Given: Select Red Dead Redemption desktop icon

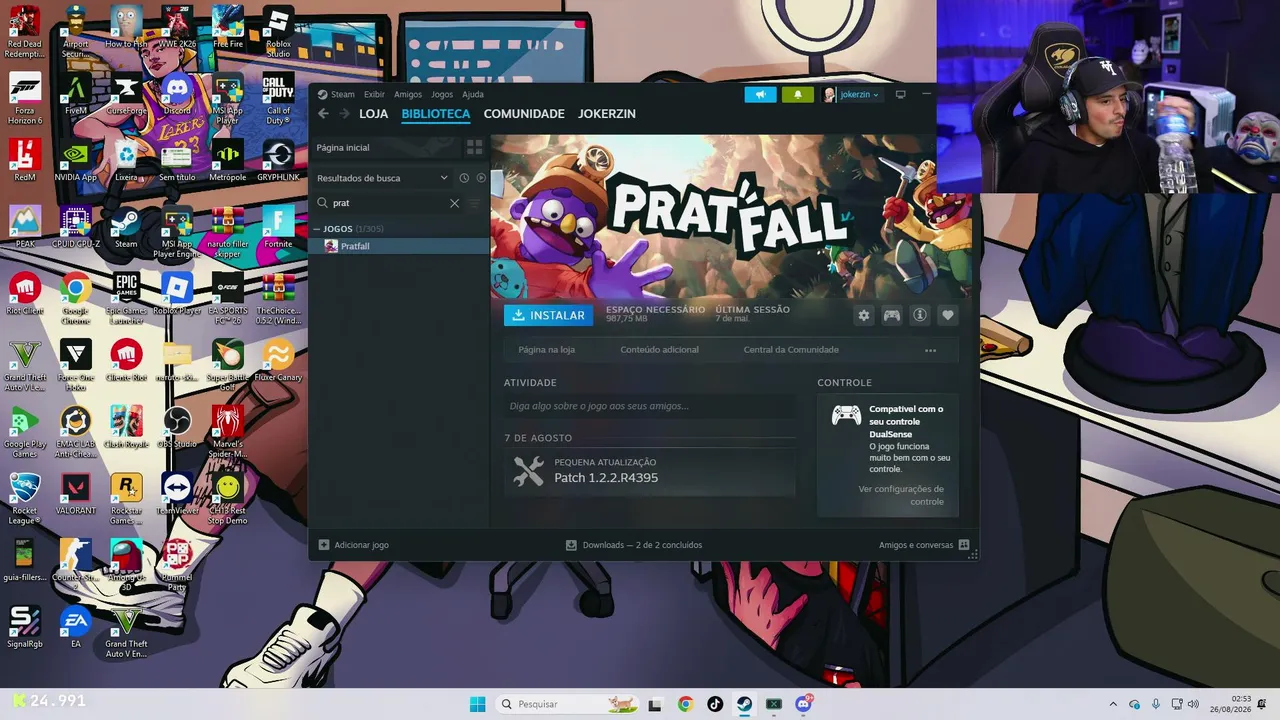Looking at the screenshot, I should pos(24,32).
